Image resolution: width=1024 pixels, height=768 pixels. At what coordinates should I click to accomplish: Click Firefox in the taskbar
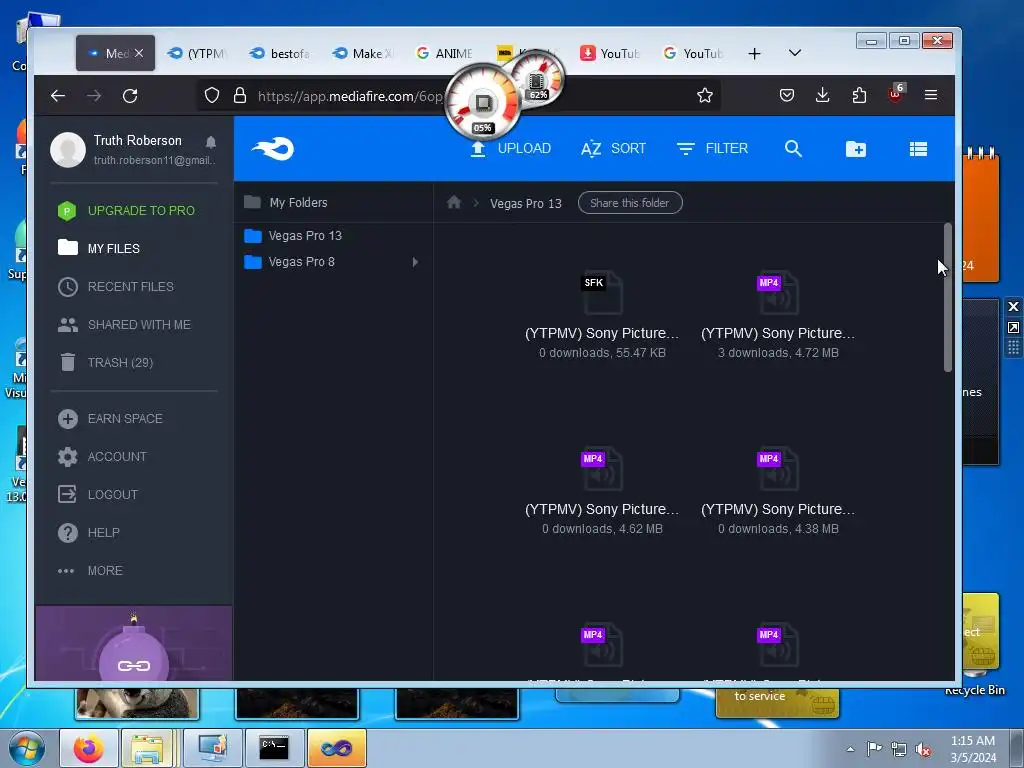click(89, 748)
